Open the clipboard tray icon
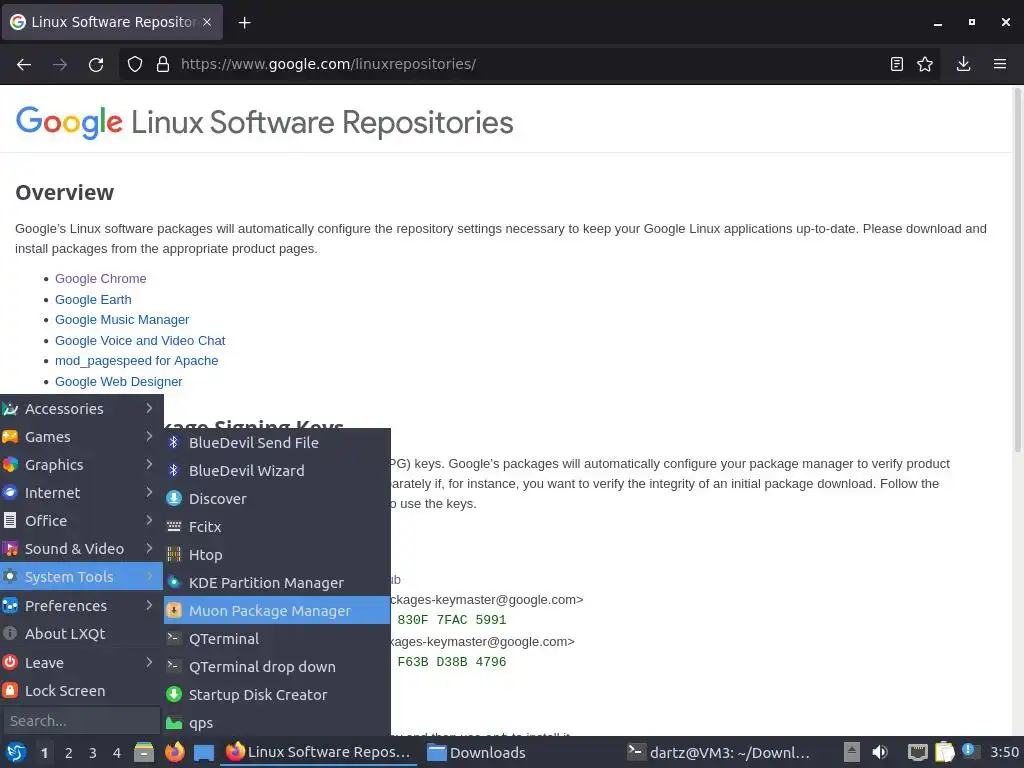 [x=944, y=752]
